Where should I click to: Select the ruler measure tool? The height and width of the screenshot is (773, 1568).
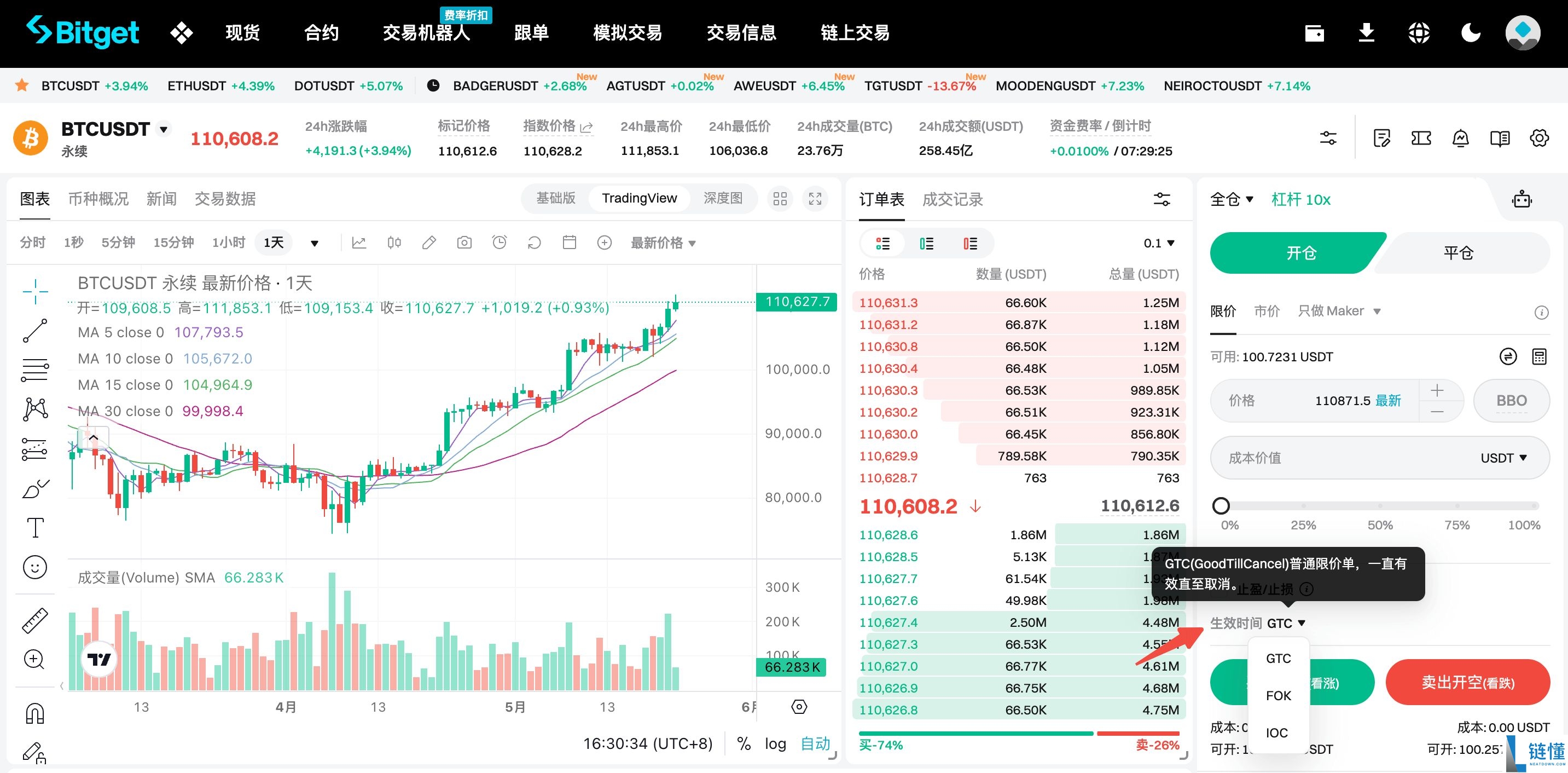pos(36,620)
